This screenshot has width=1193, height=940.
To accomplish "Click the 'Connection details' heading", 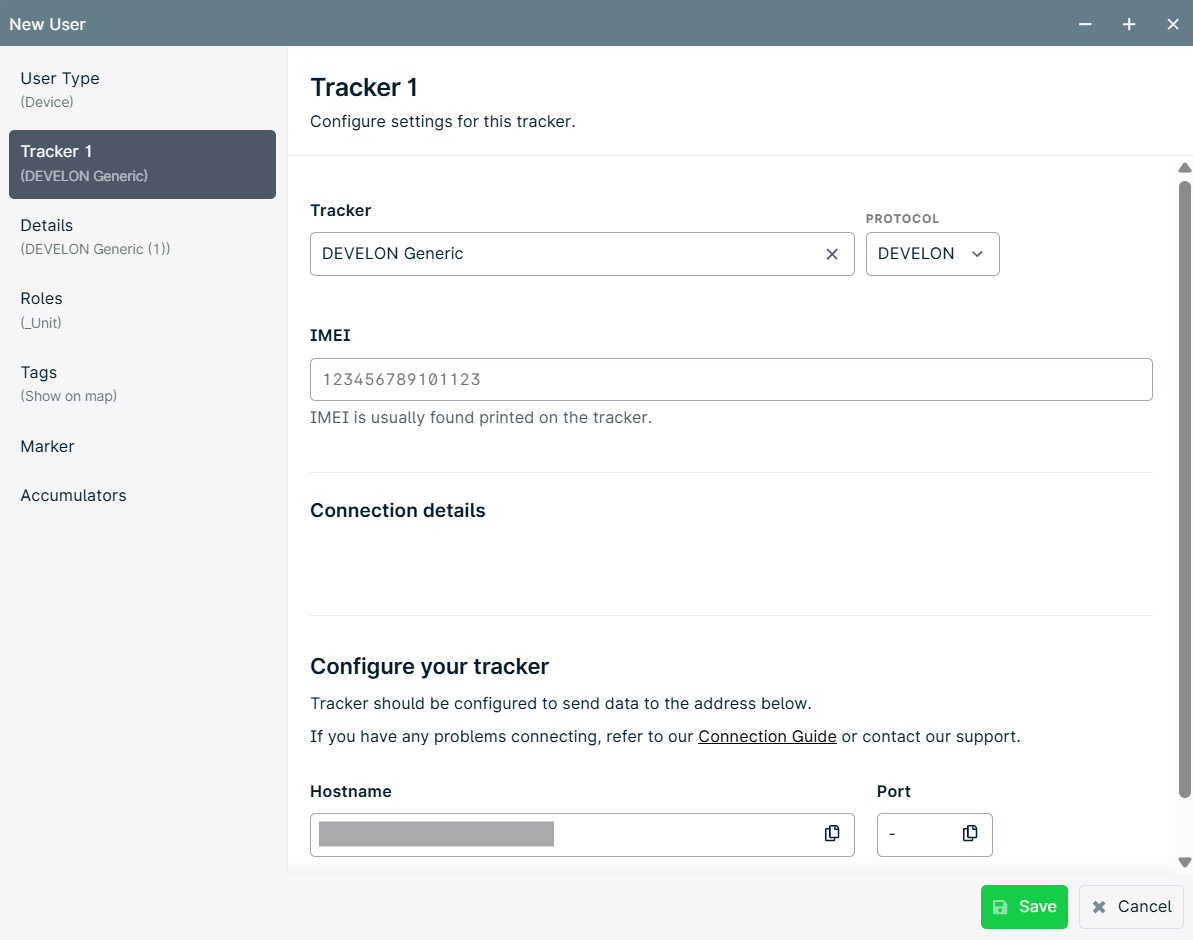I will (398, 511).
